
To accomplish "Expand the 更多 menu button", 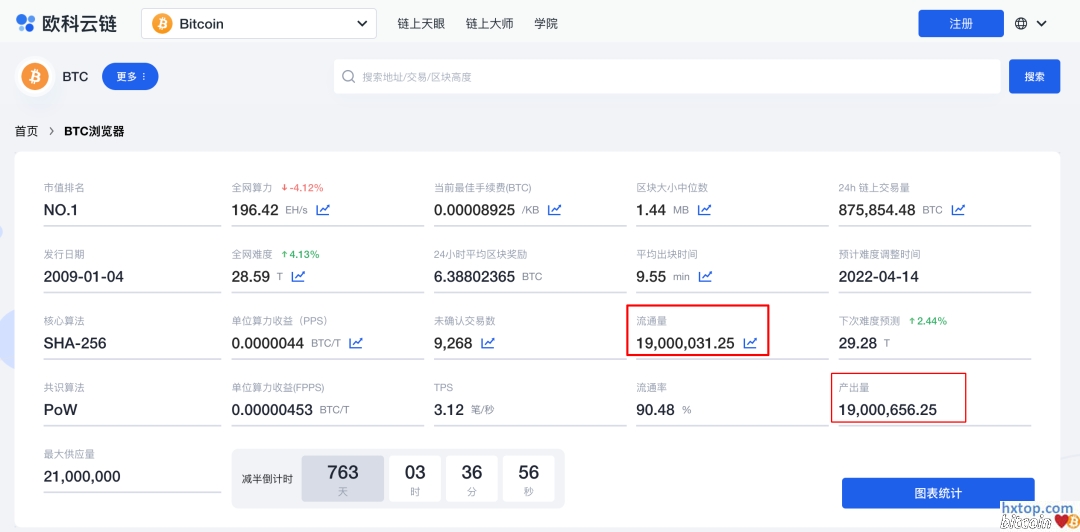I will [130, 77].
